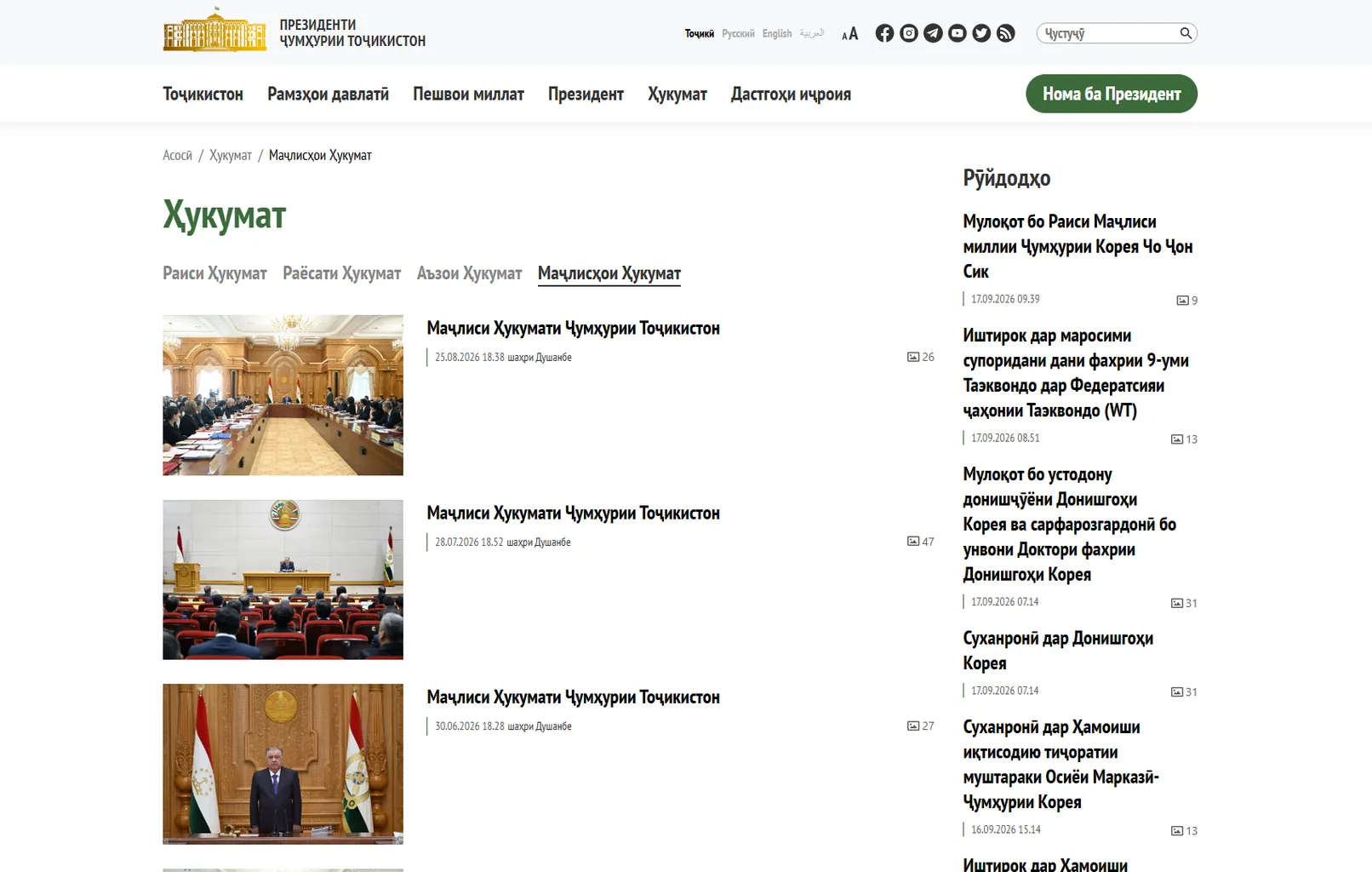Image resolution: width=1372 pixels, height=872 pixels.
Task: Click the font size AA icon
Action: (x=849, y=34)
